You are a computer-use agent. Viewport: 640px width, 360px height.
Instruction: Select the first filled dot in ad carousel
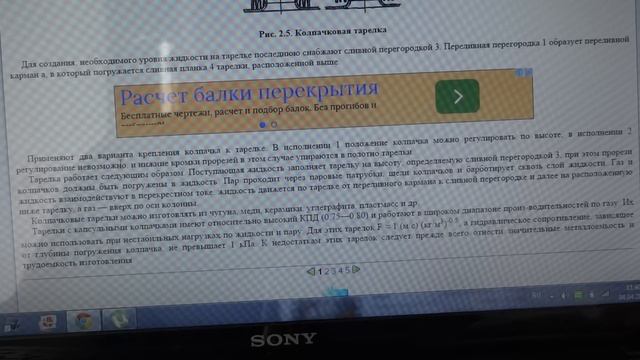262,124
